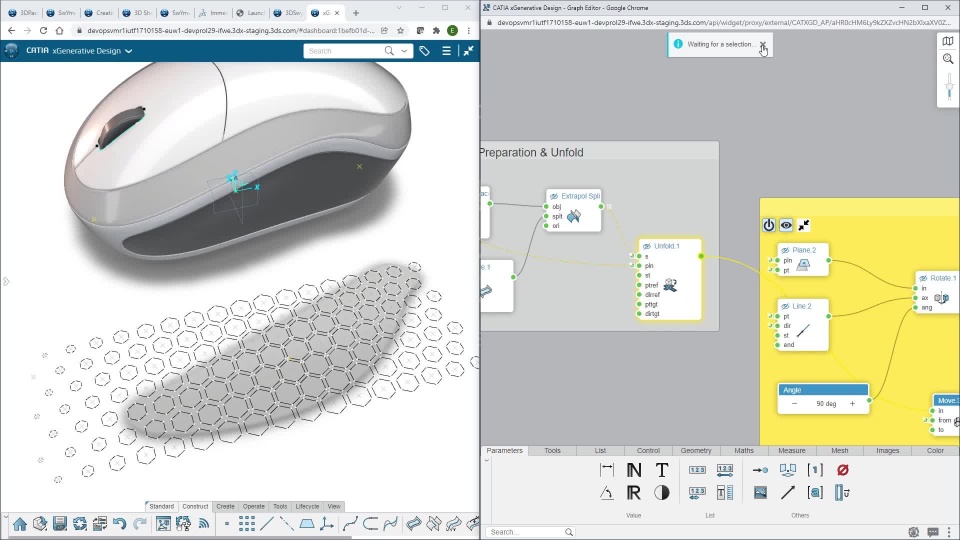Click the first 123 list icon
This screenshot has height=540, width=960.
click(x=697, y=470)
